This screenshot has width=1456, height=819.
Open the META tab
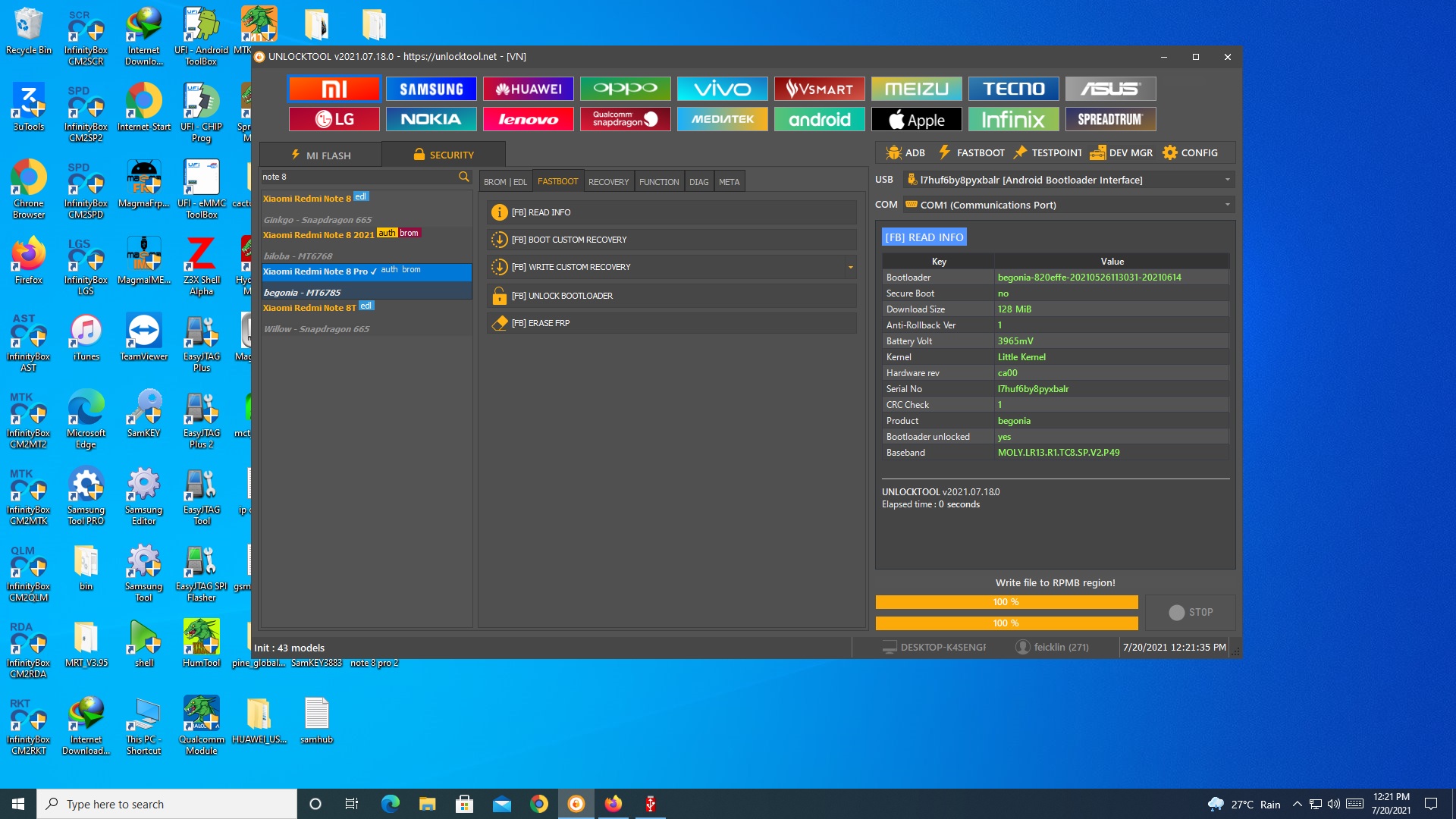(729, 182)
